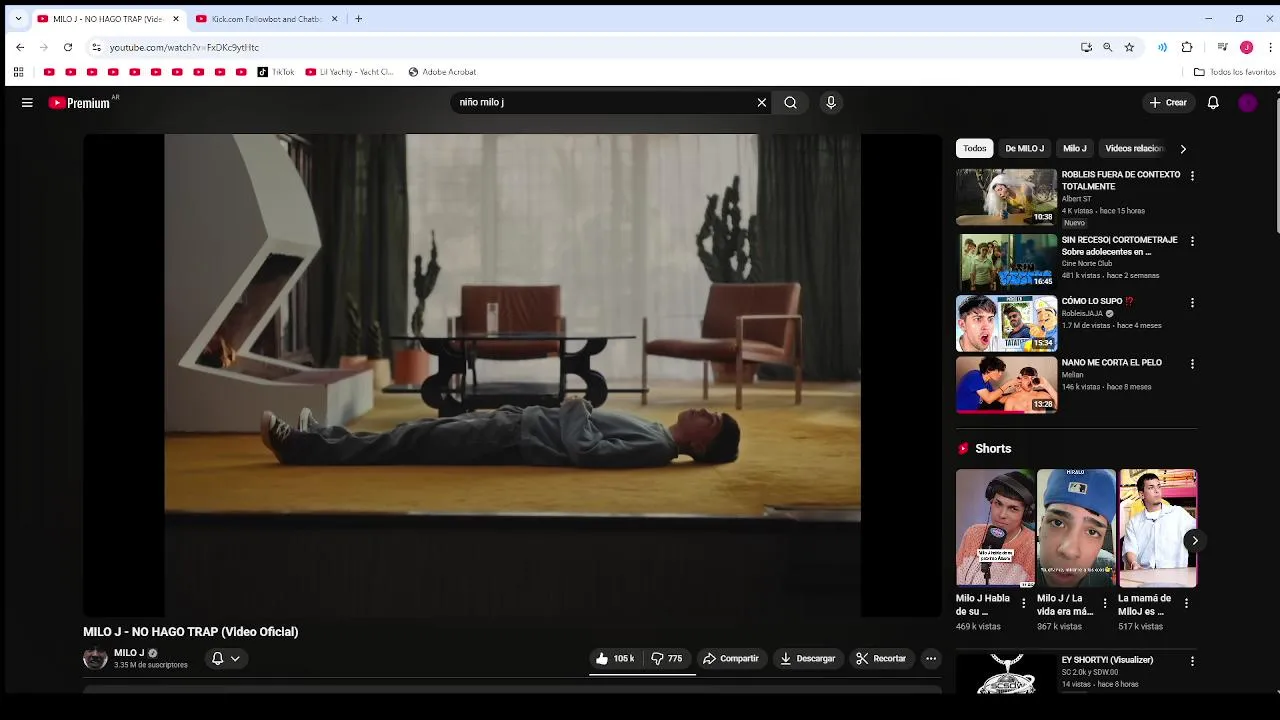The width and height of the screenshot is (1280, 720).
Task: Open YouTube notifications bell in header
Action: tap(1213, 102)
